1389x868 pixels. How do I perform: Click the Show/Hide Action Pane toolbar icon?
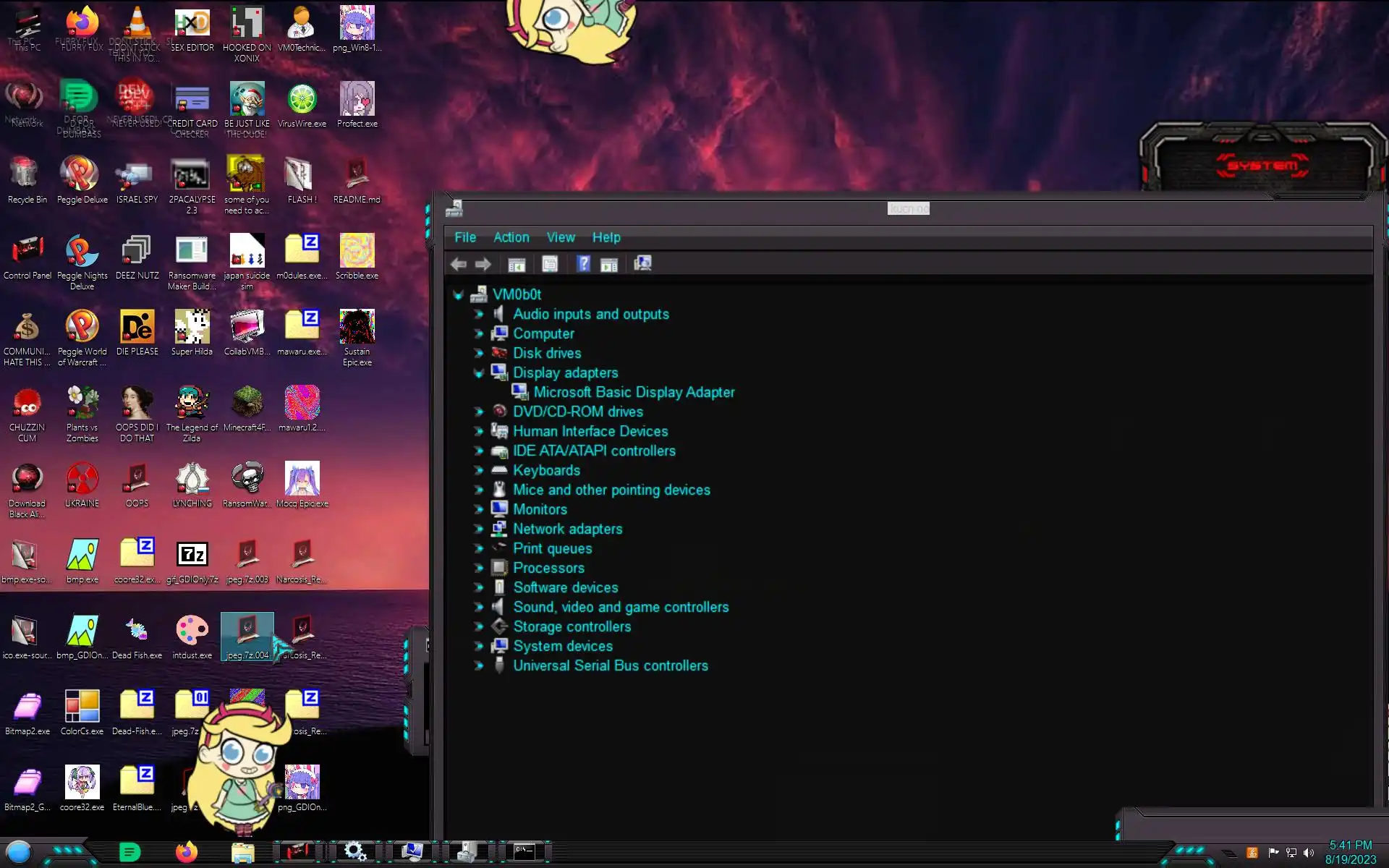pyautogui.click(x=609, y=265)
